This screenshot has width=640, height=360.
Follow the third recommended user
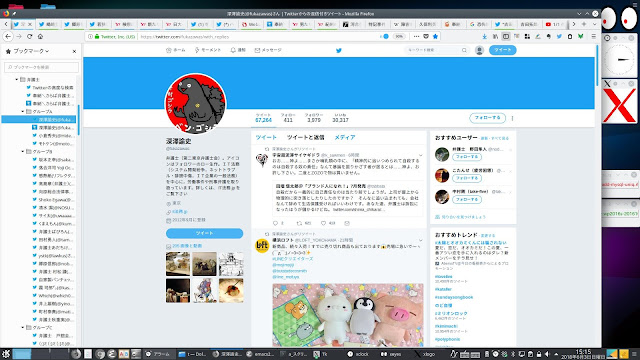pos(467,199)
